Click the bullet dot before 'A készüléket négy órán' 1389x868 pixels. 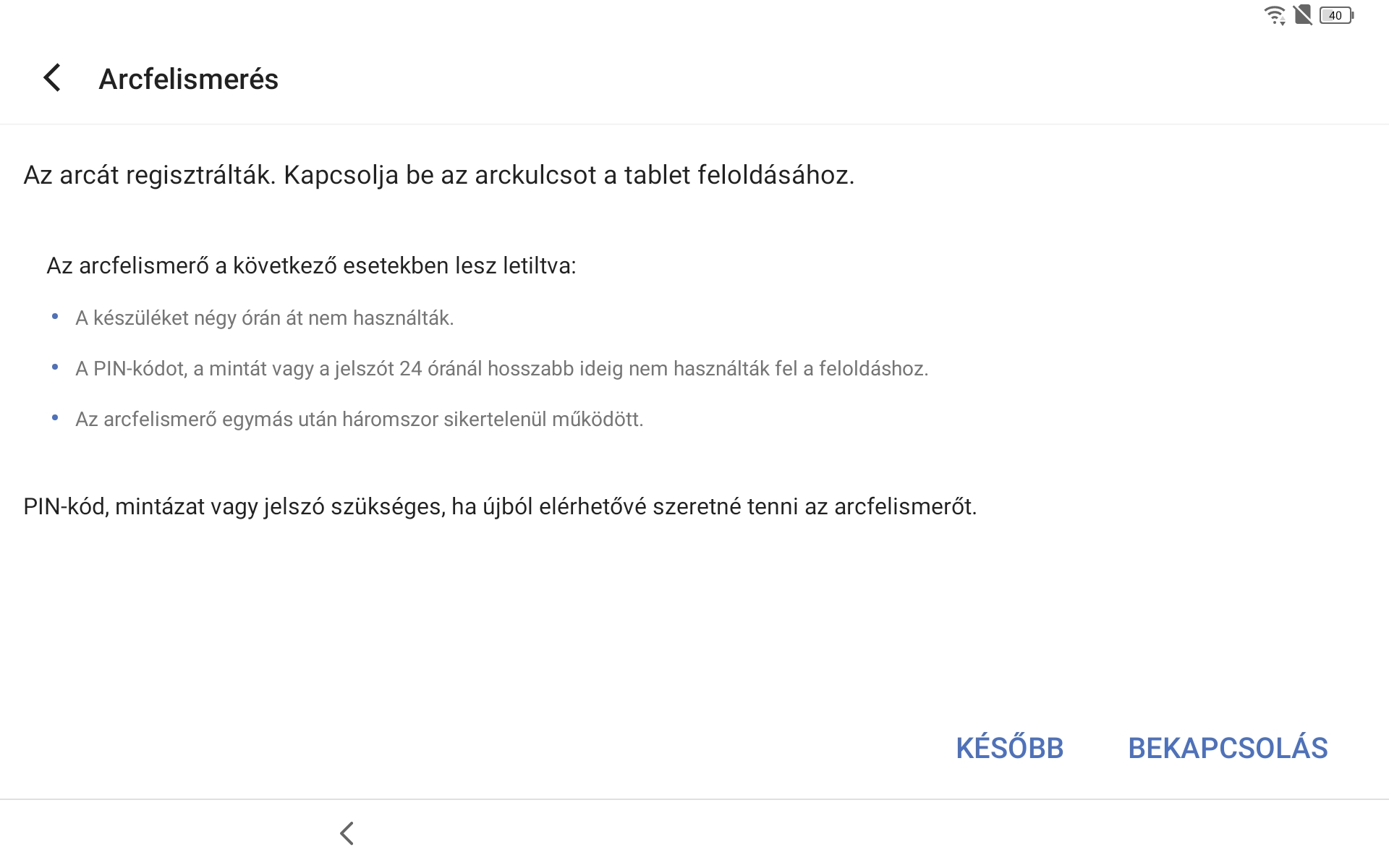[55, 317]
